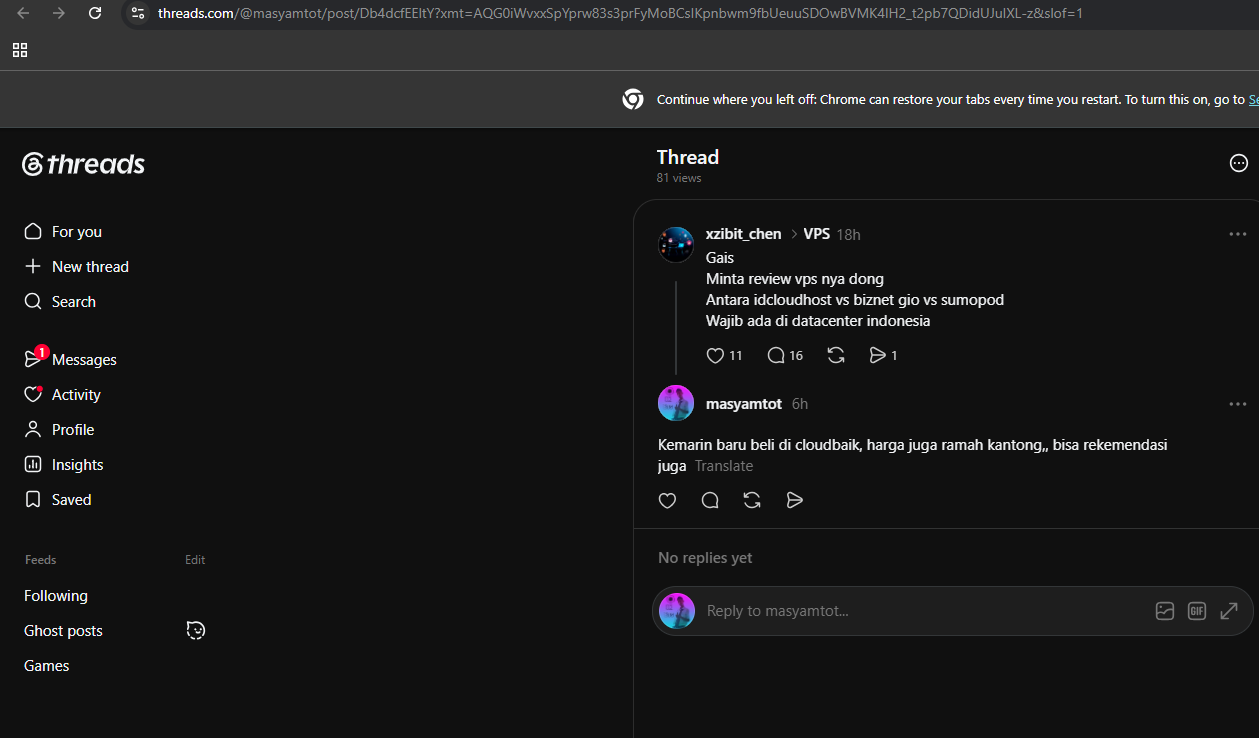Image resolution: width=1259 pixels, height=738 pixels.
Task: Open masyamtot's profile avatar in the post
Action: [676, 403]
